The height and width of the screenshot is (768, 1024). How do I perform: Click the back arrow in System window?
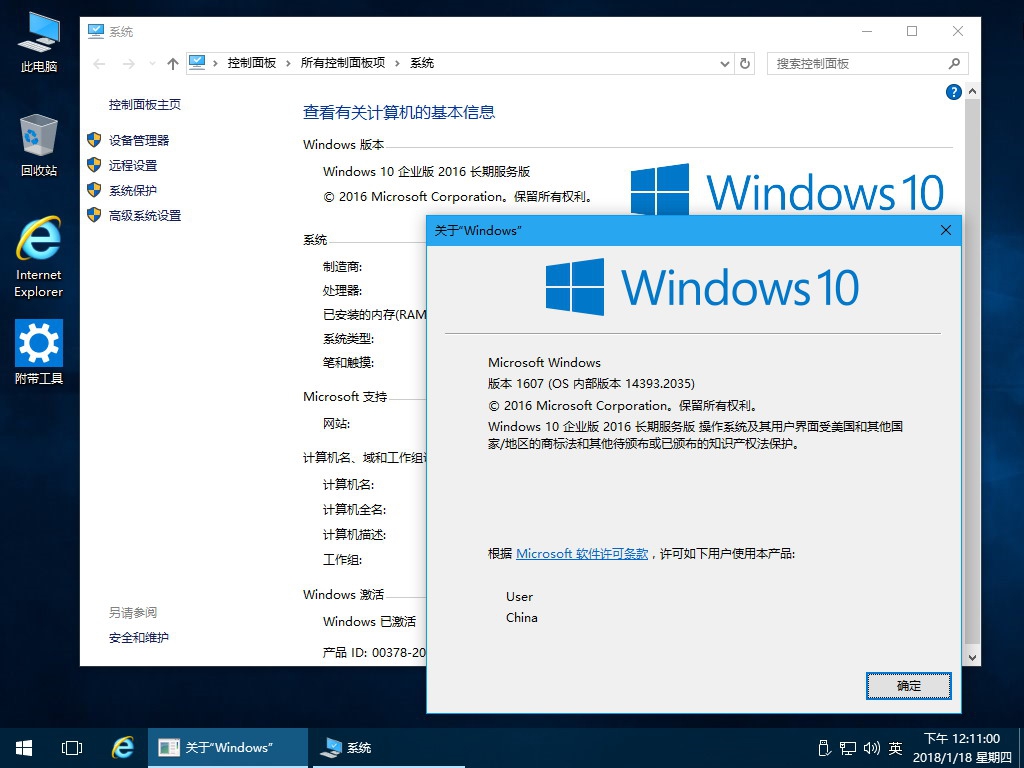[x=99, y=63]
